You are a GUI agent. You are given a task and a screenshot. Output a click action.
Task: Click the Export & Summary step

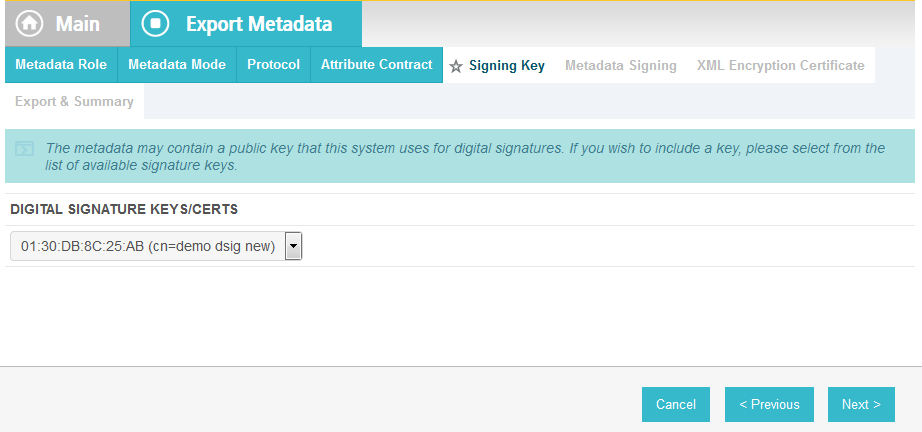[75, 101]
